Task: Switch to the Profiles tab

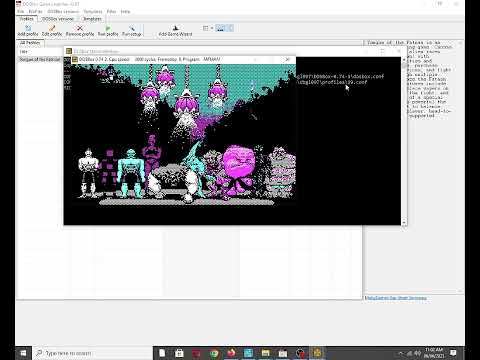Action: pos(26,19)
